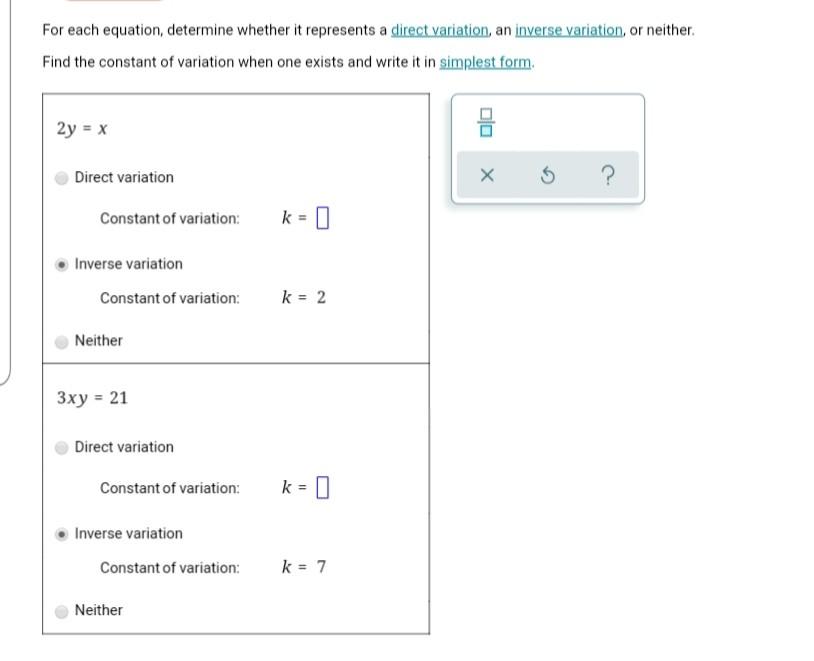Image resolution: width=814 pixels, height=661 pixels.
Task: Click the equation 3xy = 21
Action: coord(92,398)
